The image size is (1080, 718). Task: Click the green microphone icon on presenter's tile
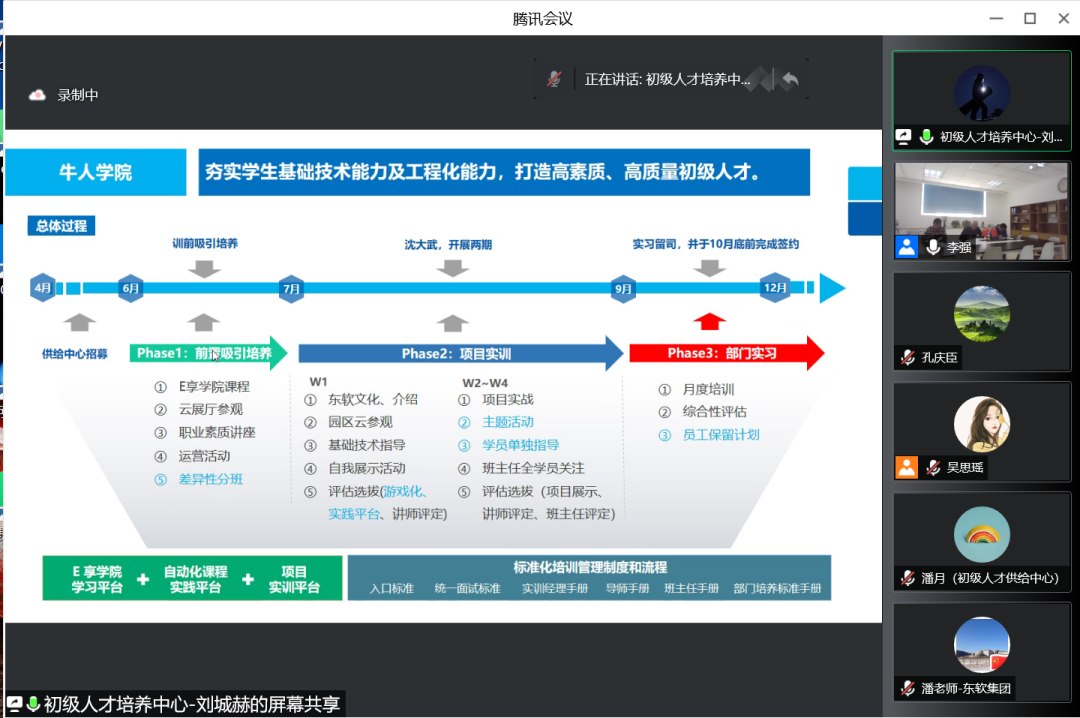927,137
